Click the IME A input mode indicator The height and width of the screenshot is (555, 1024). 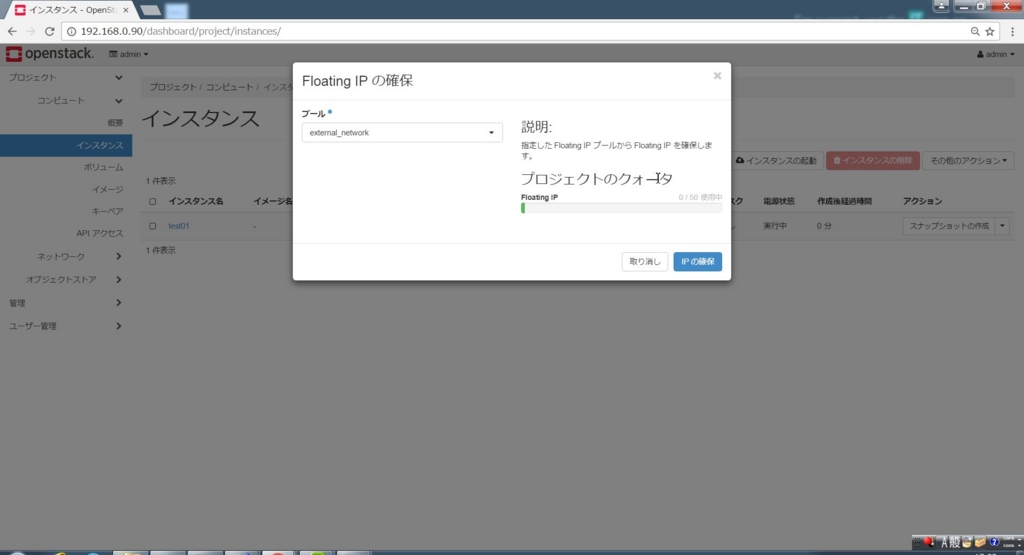944,542
